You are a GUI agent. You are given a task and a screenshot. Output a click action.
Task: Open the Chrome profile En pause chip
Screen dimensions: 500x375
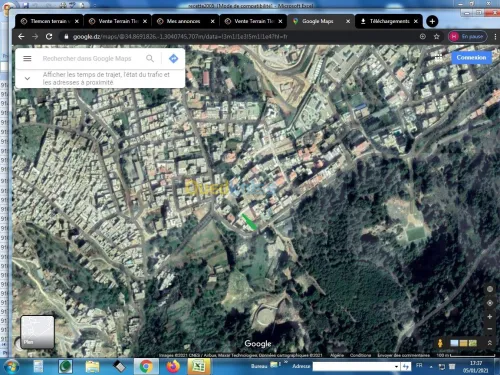click(x=467, y=37)
